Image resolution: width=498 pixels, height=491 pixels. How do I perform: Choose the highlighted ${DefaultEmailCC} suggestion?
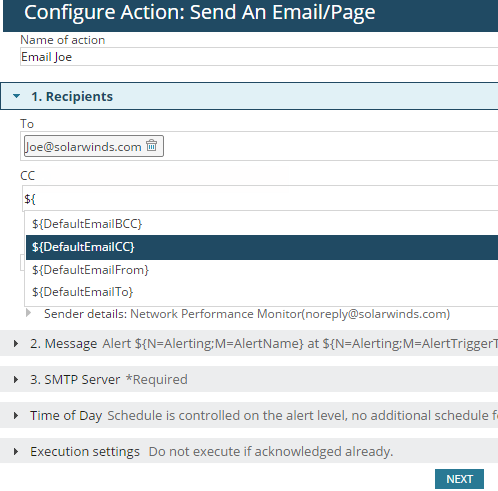tap(262, 247)
